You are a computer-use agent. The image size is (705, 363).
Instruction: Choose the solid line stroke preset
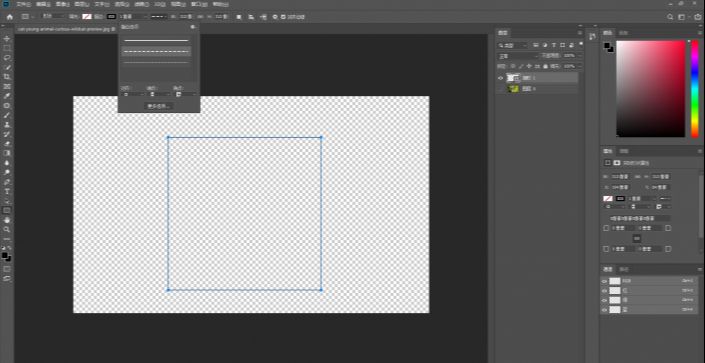[x=156, y=40]
